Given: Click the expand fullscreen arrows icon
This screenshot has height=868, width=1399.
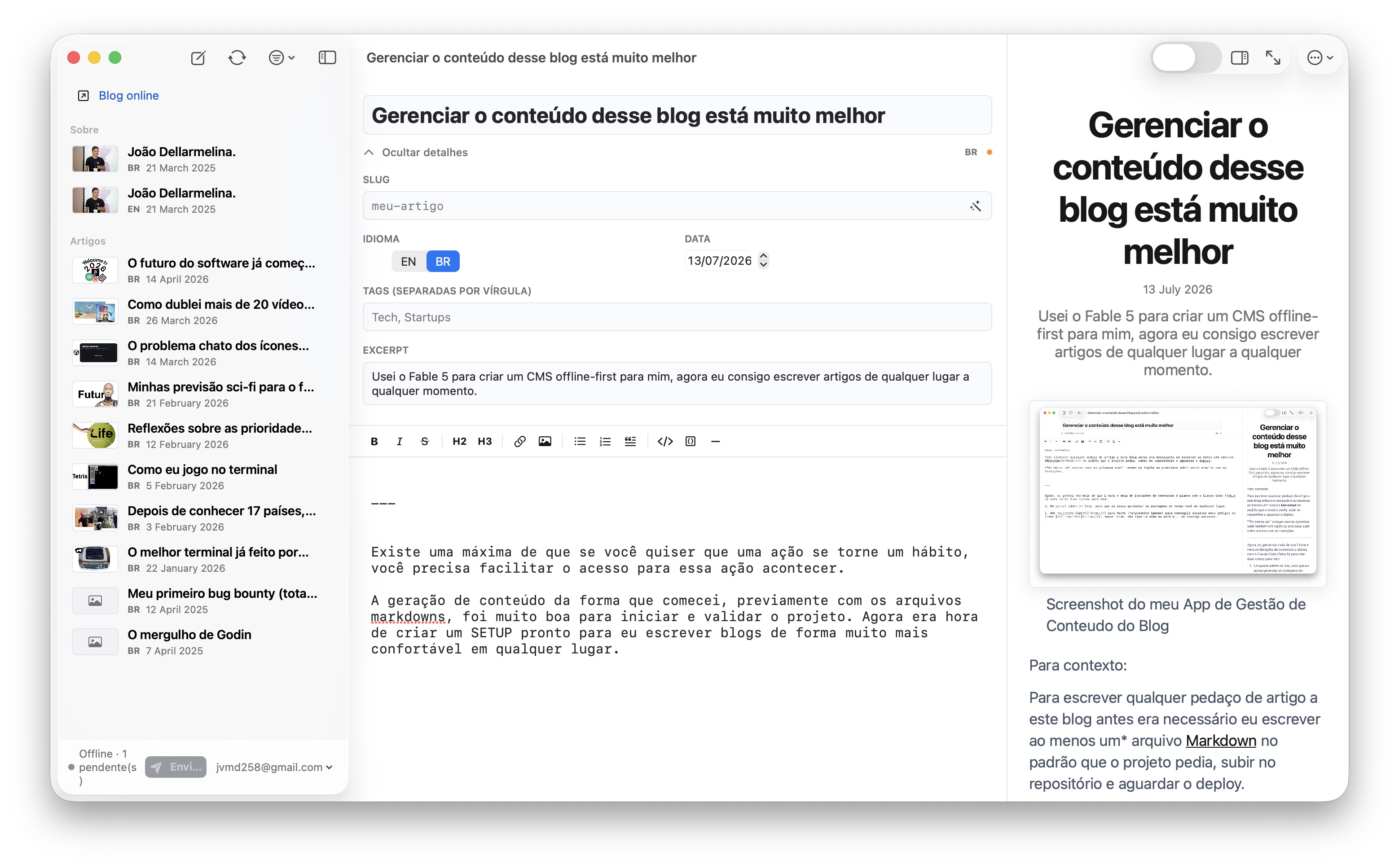Looking at the screenshot, I should pyautogui.click(x=1273, y=58).
